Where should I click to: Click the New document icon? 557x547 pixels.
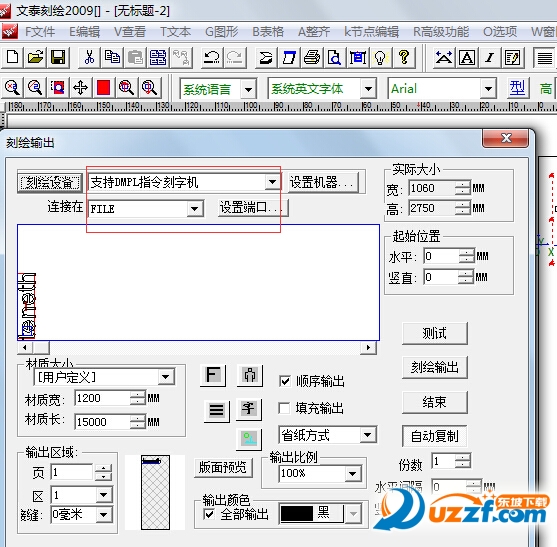[13, 57]
